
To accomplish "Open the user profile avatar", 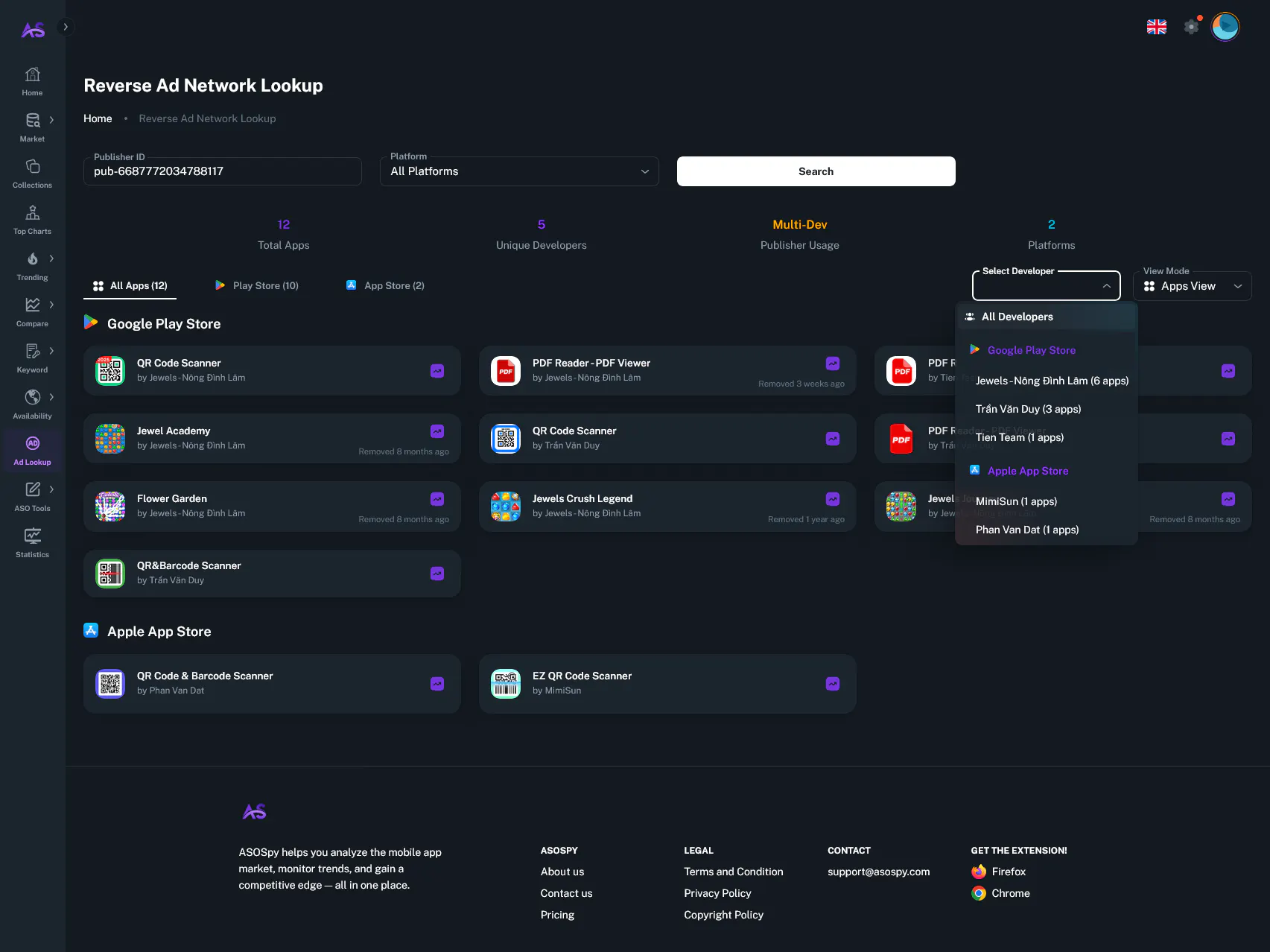I will pos(1225,27).
